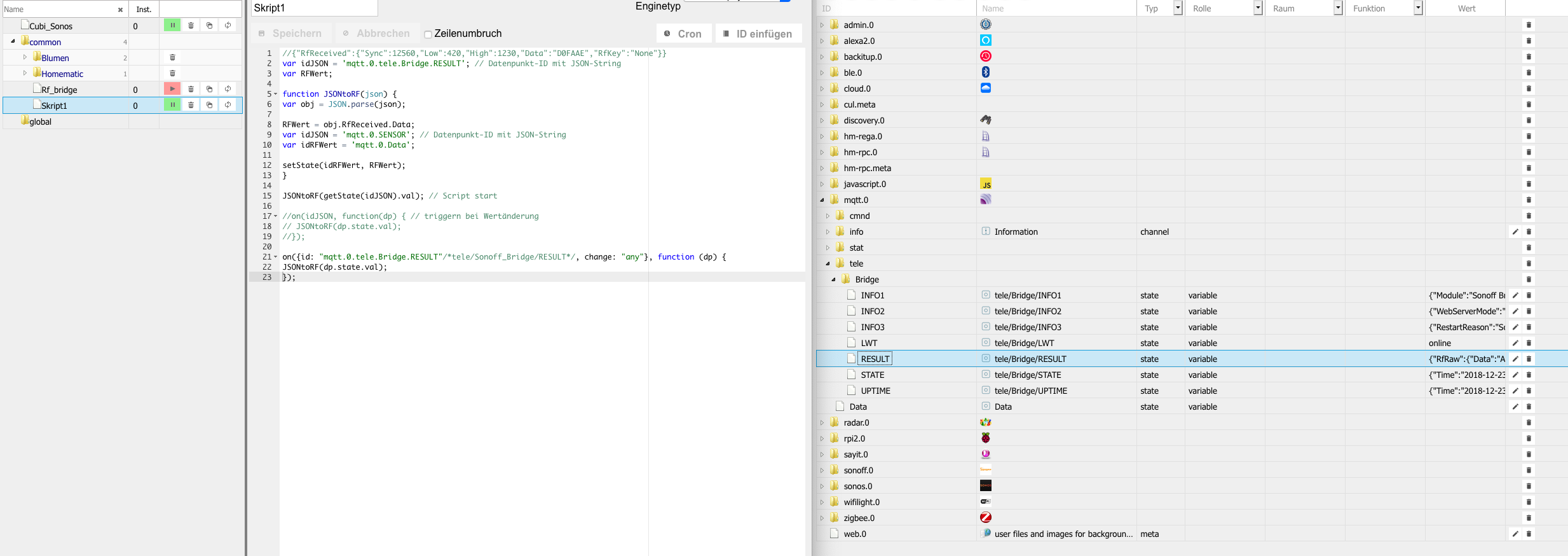
Task: Delete the Data state
Action: click(1529, 407)
